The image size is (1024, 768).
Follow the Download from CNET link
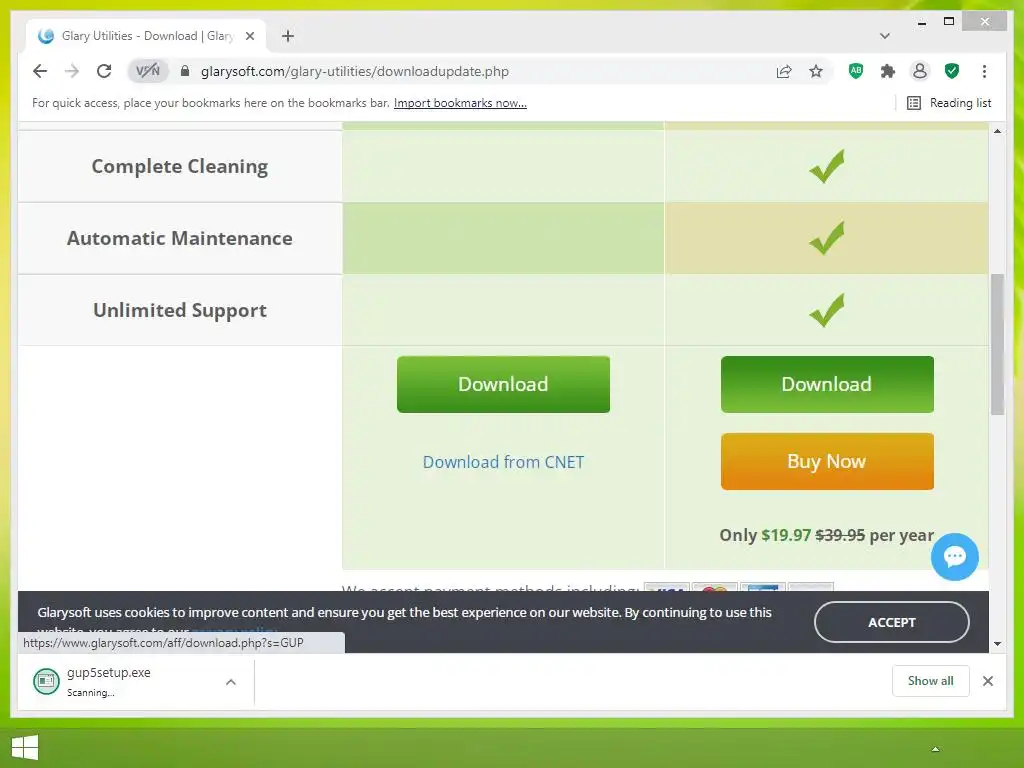coord(504,462)
